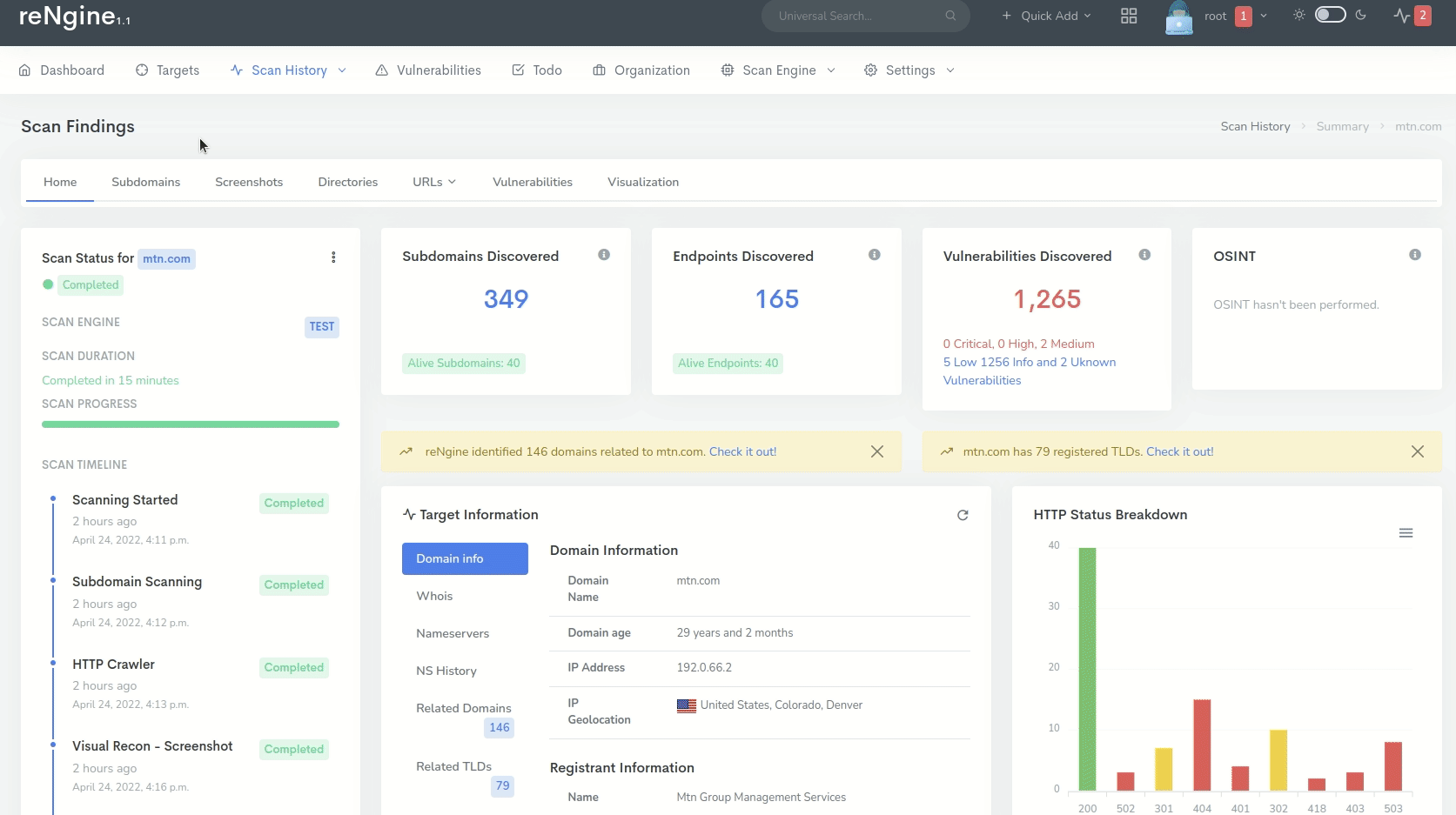Open the apps grid icon in header

(x=1129, y=16)
